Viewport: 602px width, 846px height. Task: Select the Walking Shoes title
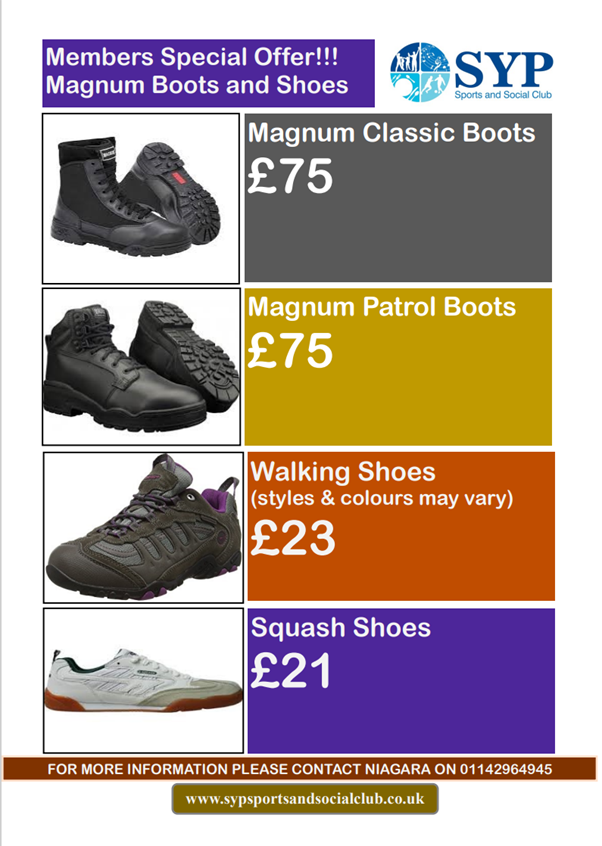point(343,471)
